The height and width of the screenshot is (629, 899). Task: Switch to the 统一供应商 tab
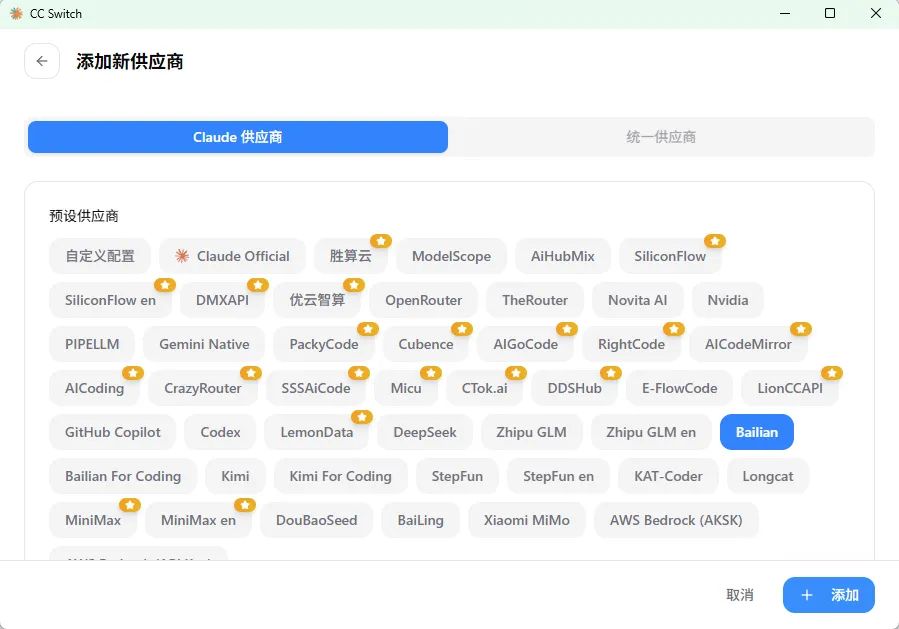click(661, 137)
